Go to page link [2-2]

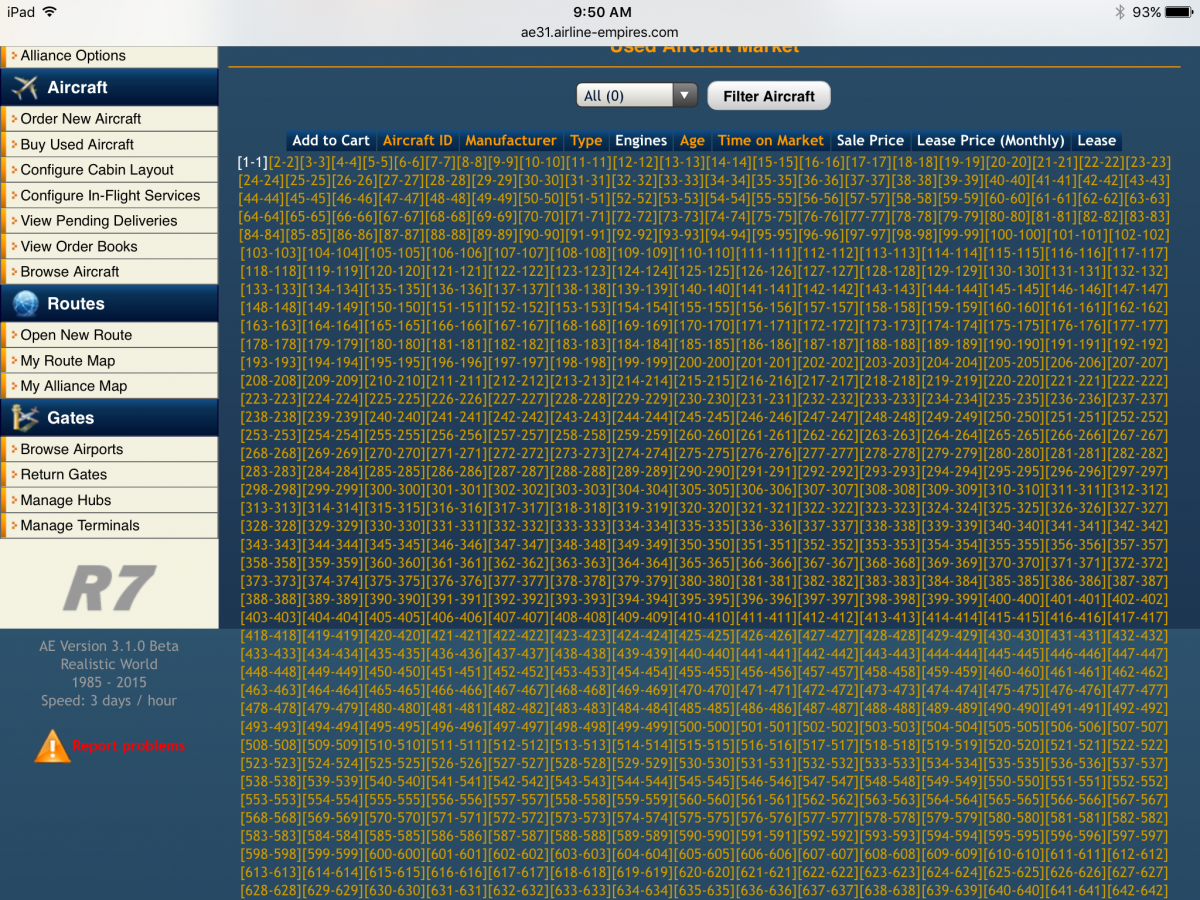[284, 162]
